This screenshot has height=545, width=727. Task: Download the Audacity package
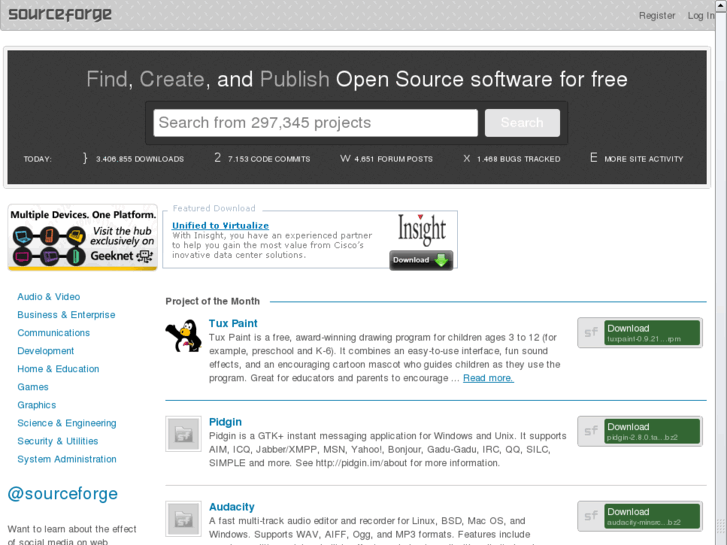pos(639,517)
